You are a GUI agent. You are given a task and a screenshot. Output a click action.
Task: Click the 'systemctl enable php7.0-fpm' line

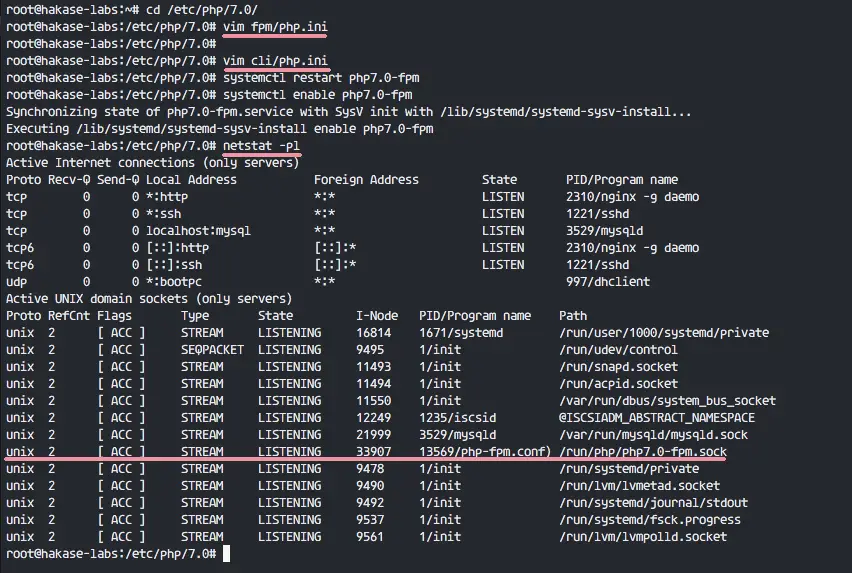(317, 95)
